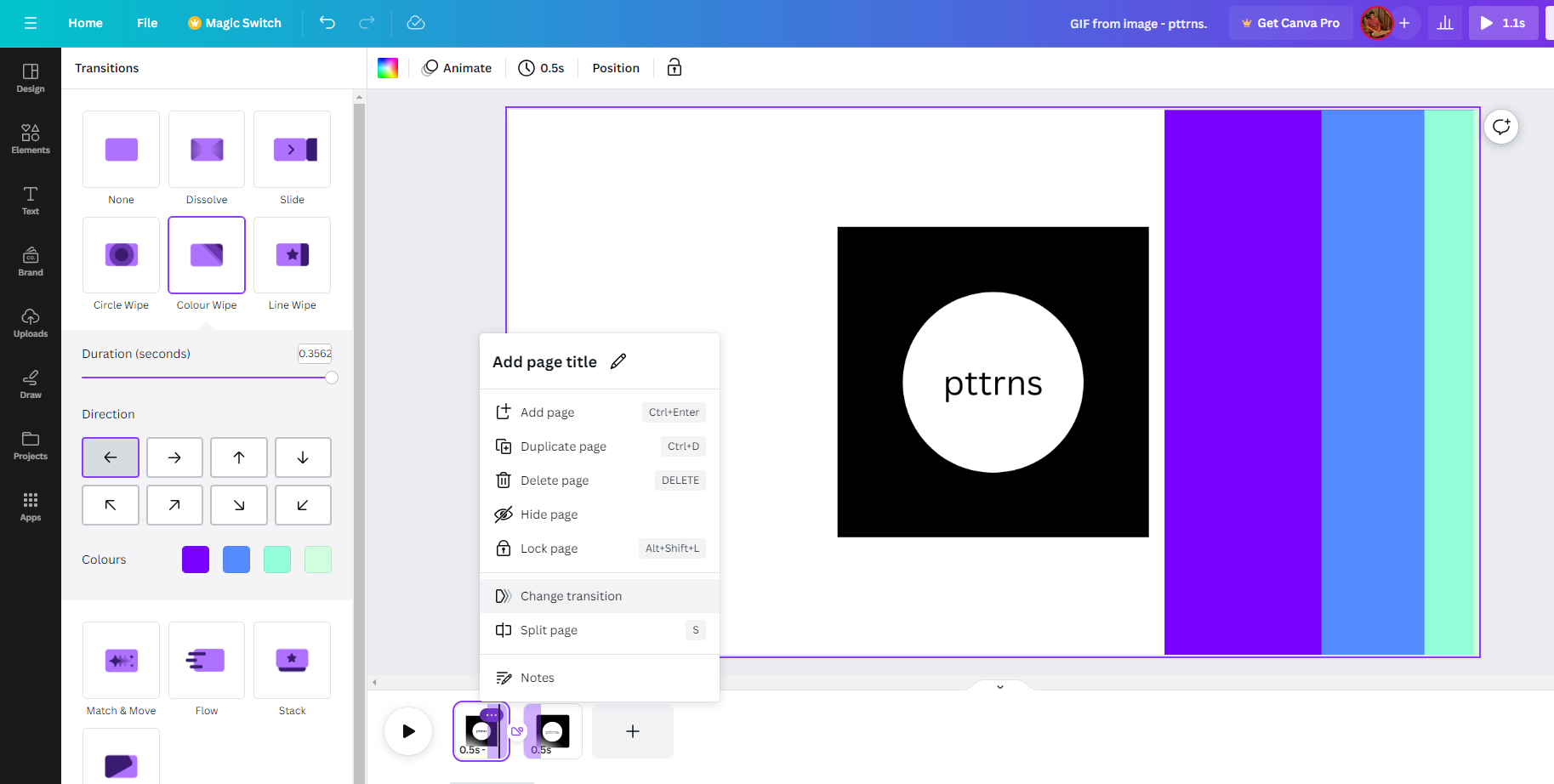Open the hamburger main menu
1554x784 pixels.
click(31, 23)
